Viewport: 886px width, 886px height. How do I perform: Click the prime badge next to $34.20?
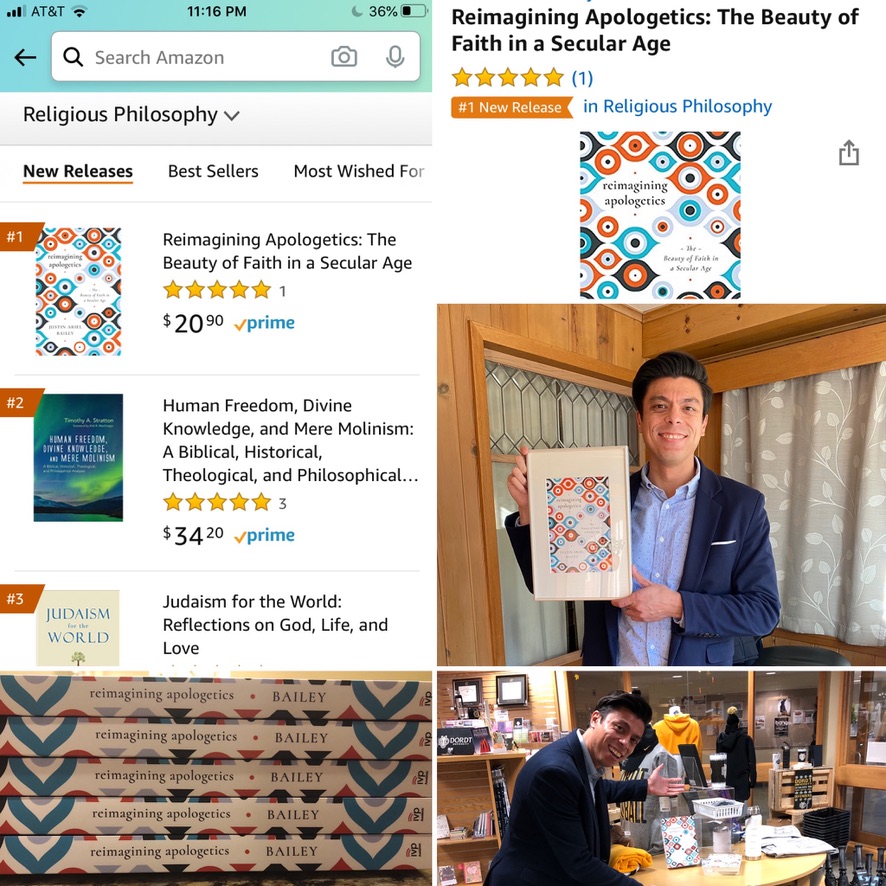coord(264,535)
